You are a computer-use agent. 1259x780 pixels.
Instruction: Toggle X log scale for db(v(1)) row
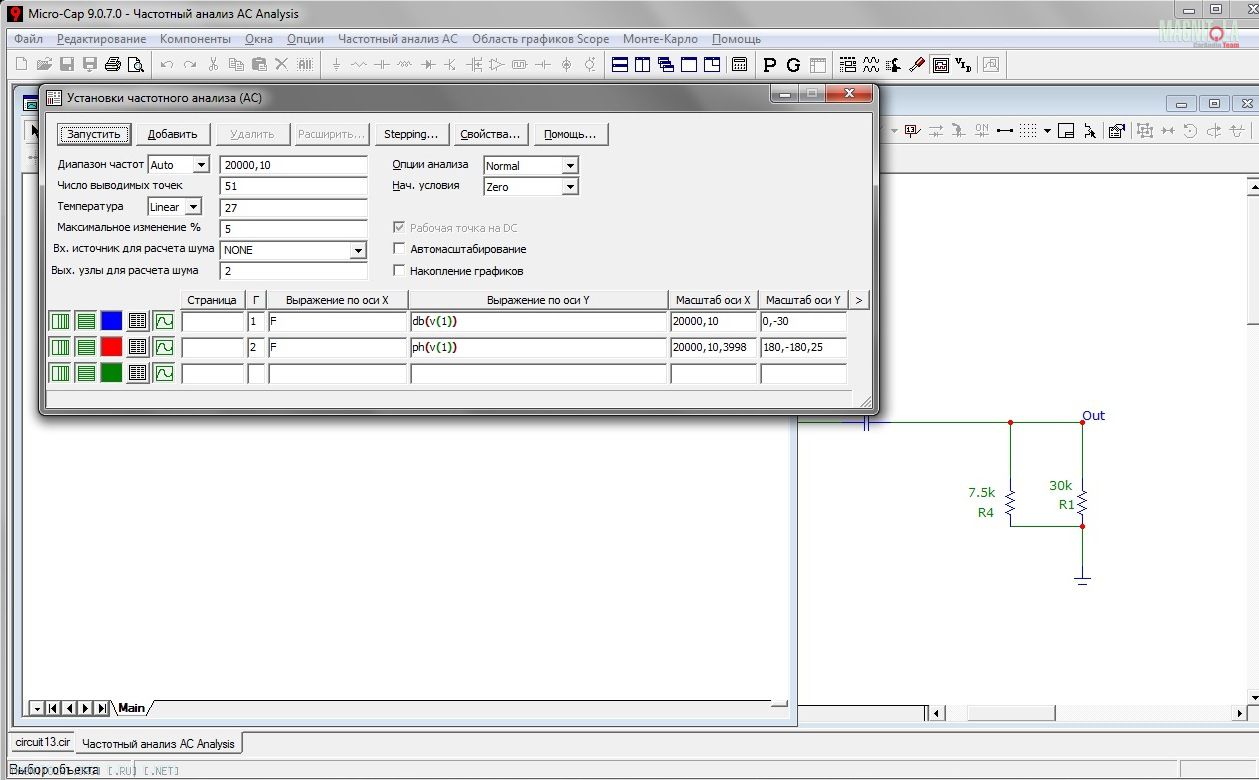click(x=61, y=321)
